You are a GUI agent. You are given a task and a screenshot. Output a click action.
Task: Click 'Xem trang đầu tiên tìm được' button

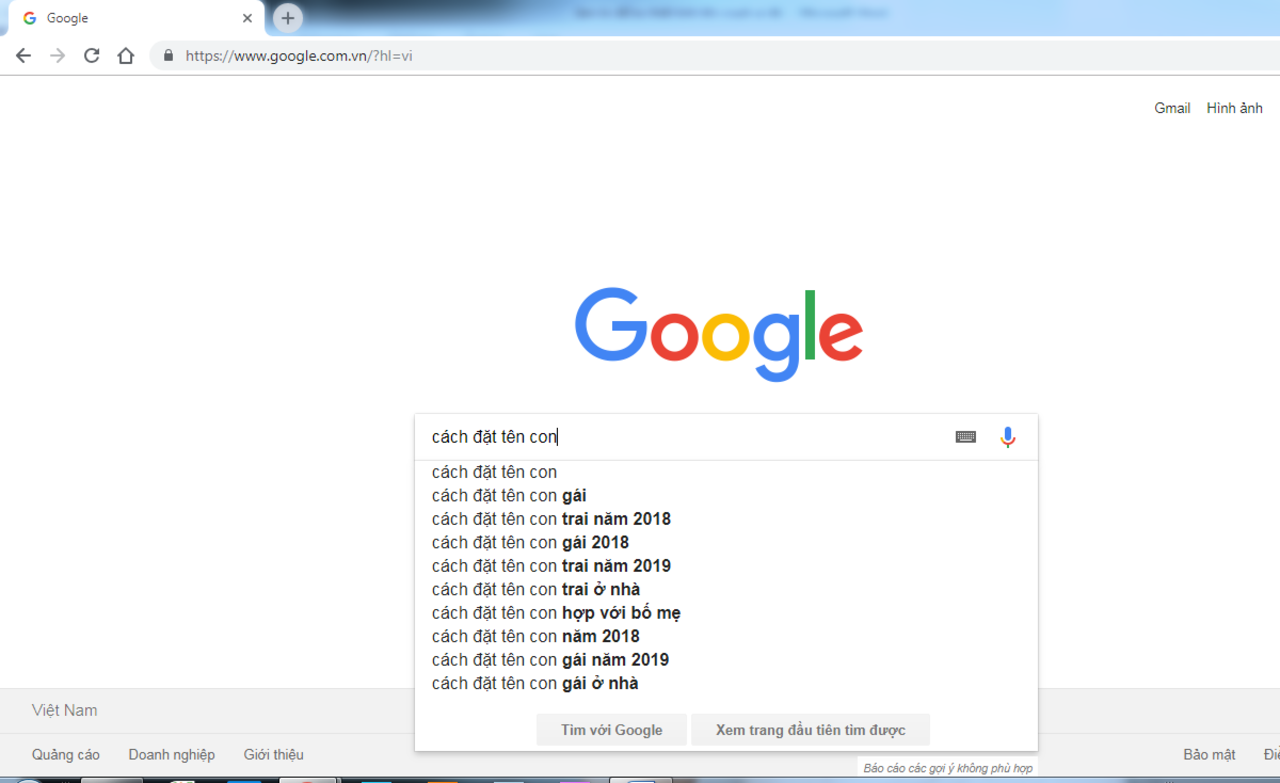(x=810, y=730)
